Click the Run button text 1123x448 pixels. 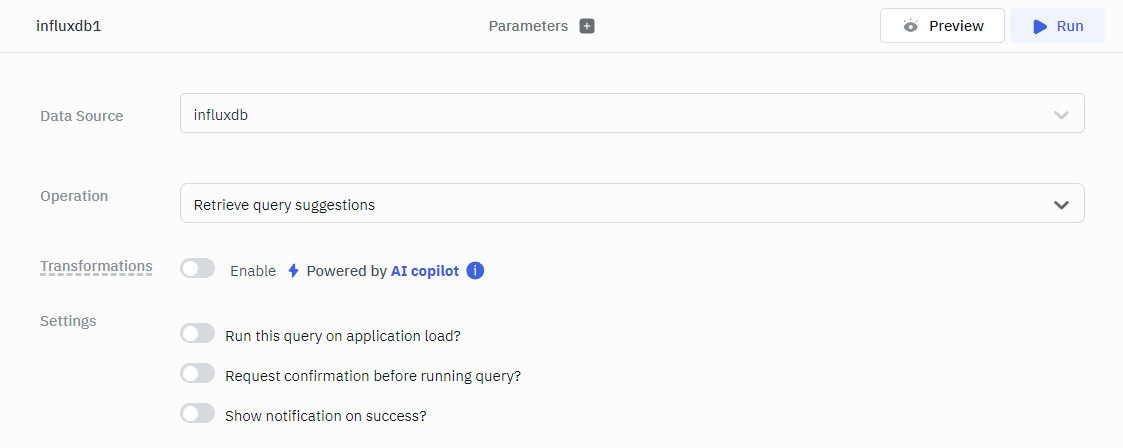[x=1070, y=26]
